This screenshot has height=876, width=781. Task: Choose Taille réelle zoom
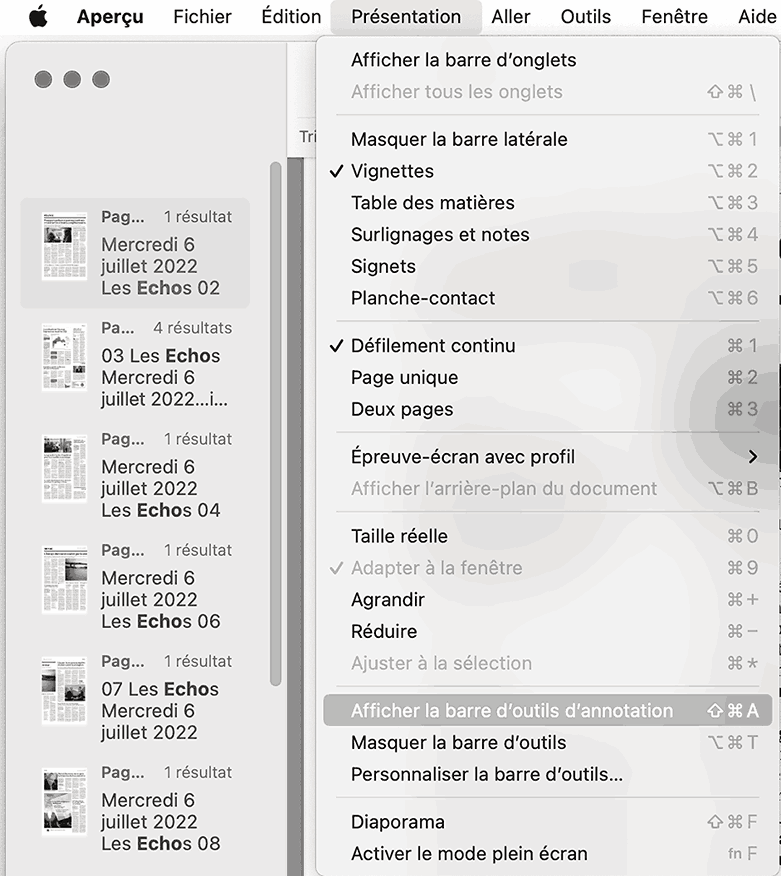click(x=547, y=536)
